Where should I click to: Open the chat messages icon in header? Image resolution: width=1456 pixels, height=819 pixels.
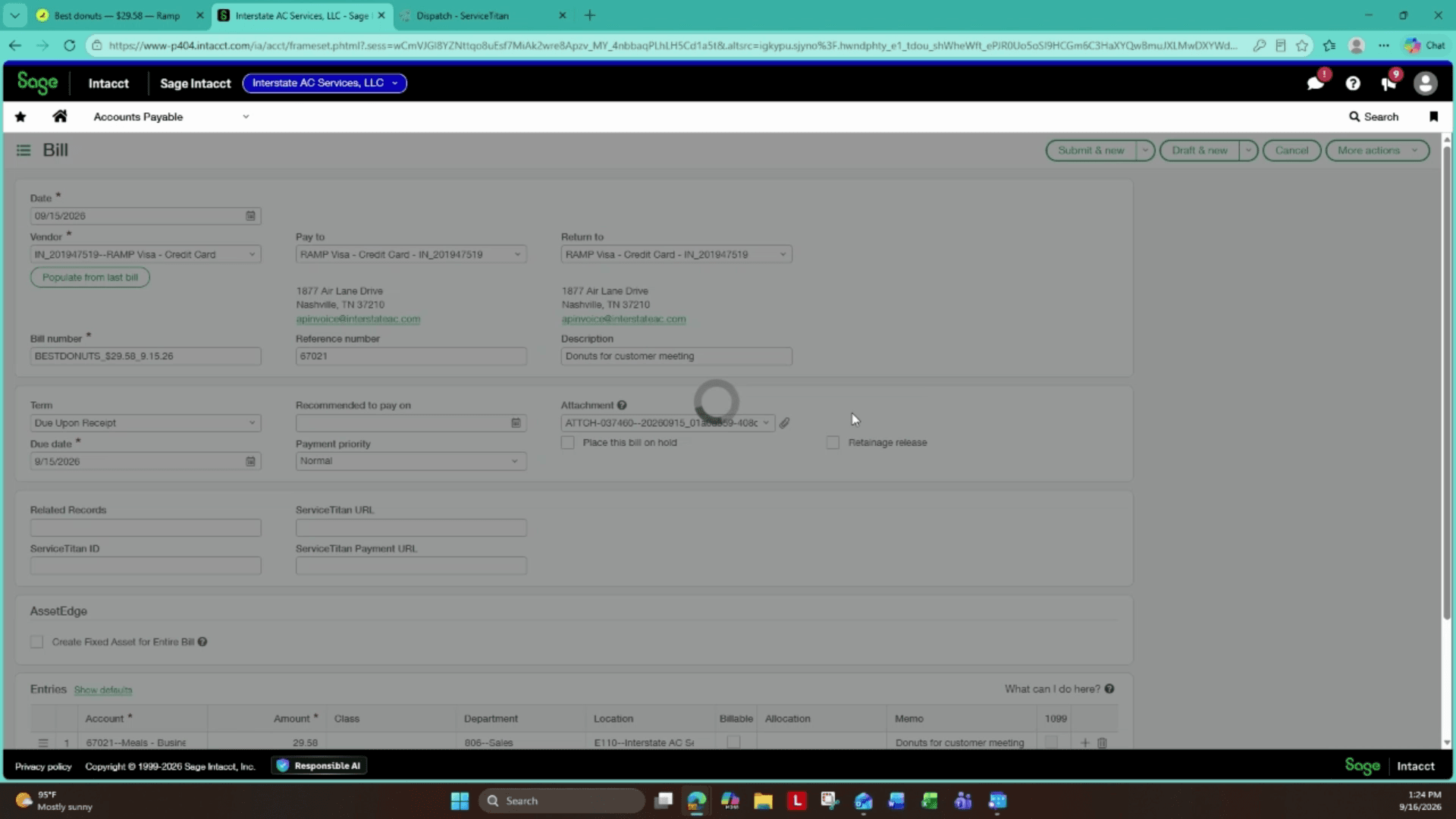[x=1316, y=83]
